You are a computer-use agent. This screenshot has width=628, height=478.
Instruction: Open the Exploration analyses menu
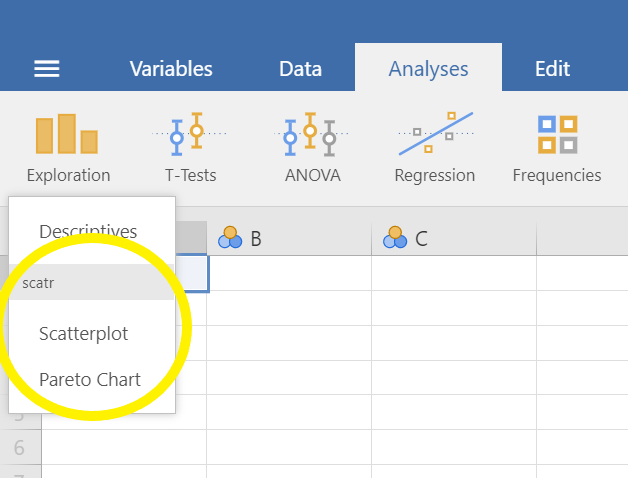point(68,148)
